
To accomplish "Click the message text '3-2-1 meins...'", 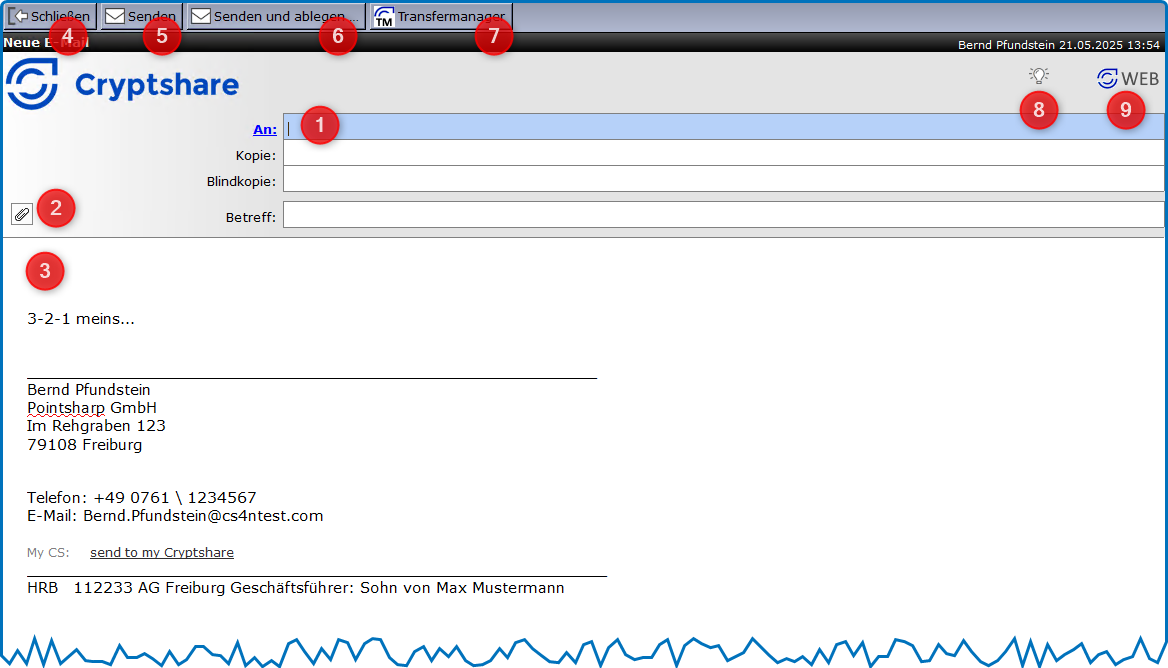I will click(x=81, y=320).
